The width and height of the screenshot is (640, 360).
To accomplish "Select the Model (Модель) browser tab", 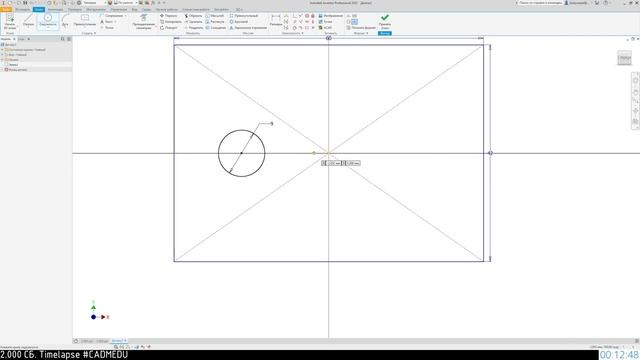I will tap(7, 39).
